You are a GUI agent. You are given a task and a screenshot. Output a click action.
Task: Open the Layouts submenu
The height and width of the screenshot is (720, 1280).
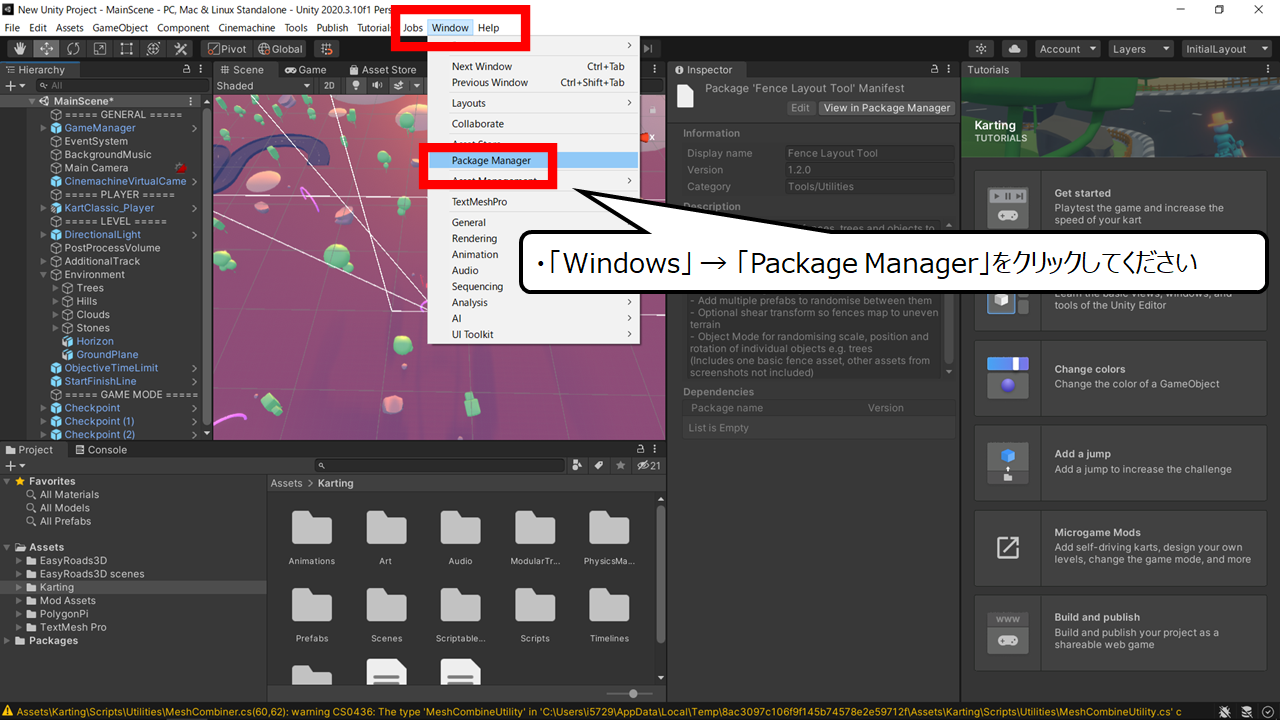pyautogui.click(x=533, y=103)
